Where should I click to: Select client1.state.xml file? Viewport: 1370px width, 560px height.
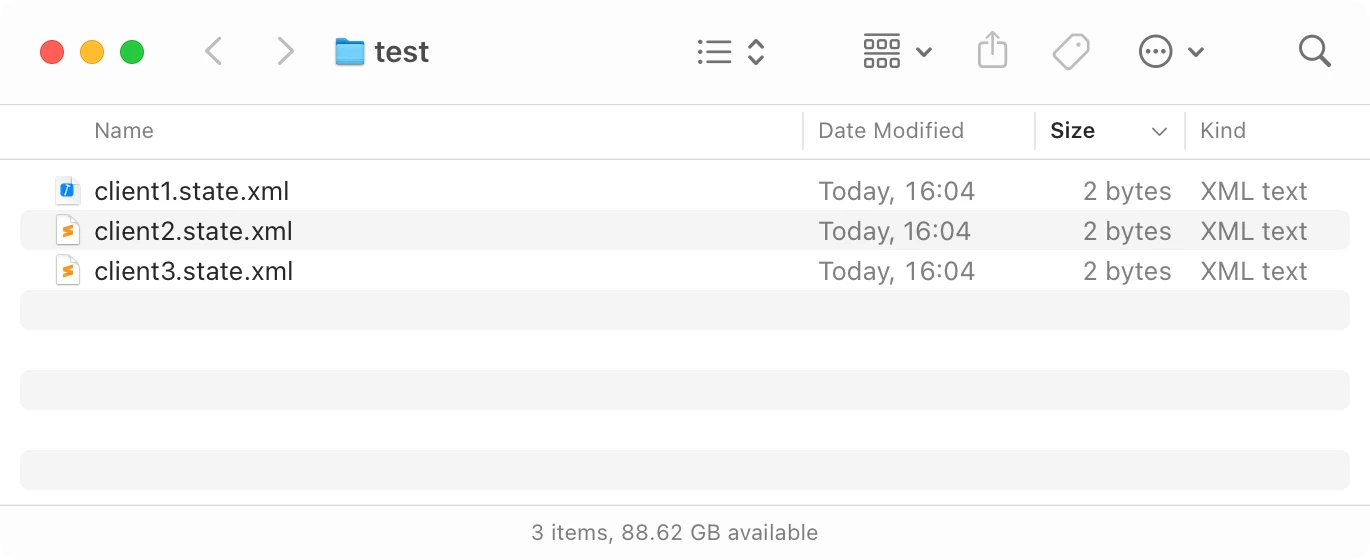point(192,191)
